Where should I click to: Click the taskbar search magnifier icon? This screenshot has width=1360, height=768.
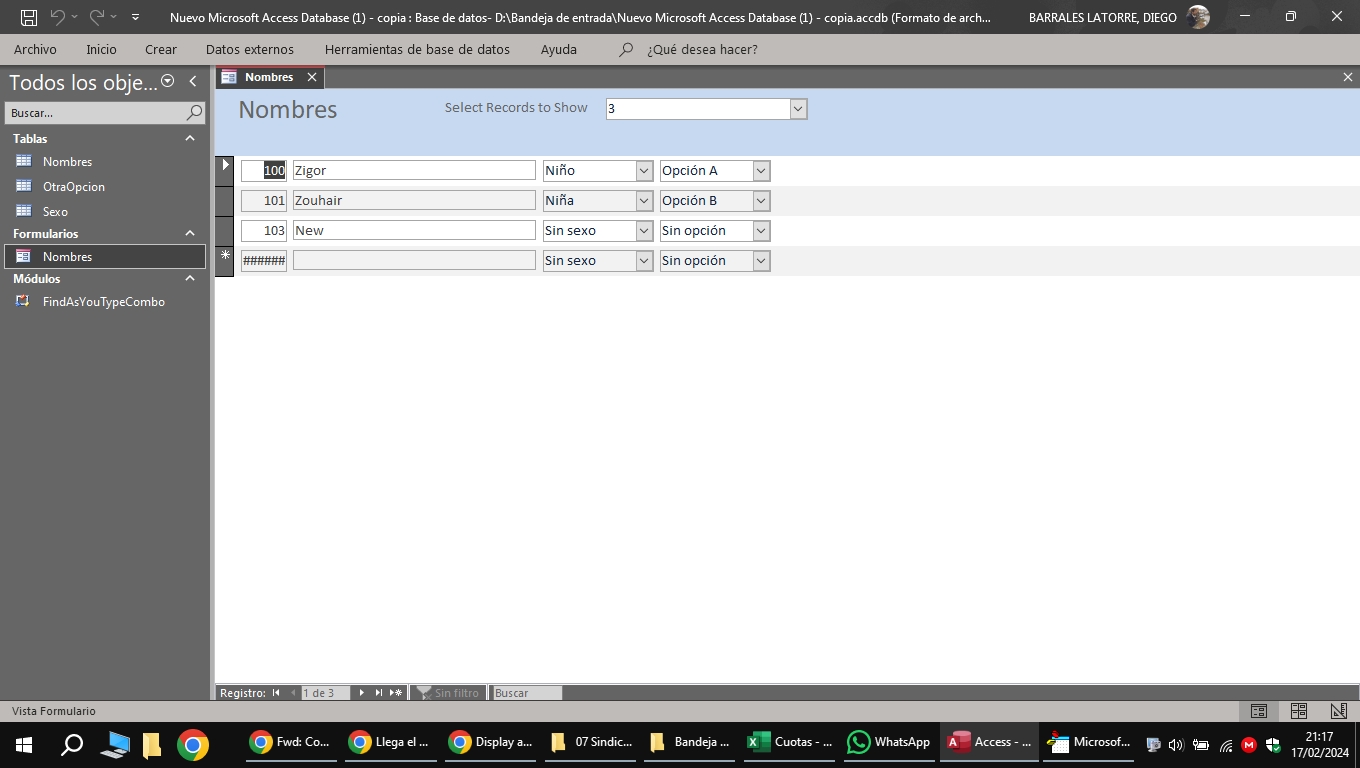(x=72, y=744)
